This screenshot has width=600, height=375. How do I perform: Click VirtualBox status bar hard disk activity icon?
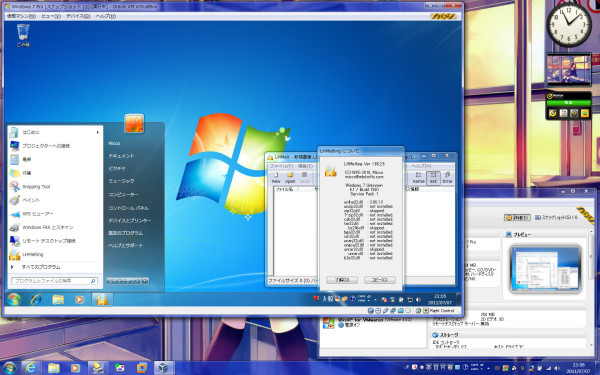pos(371,311)
